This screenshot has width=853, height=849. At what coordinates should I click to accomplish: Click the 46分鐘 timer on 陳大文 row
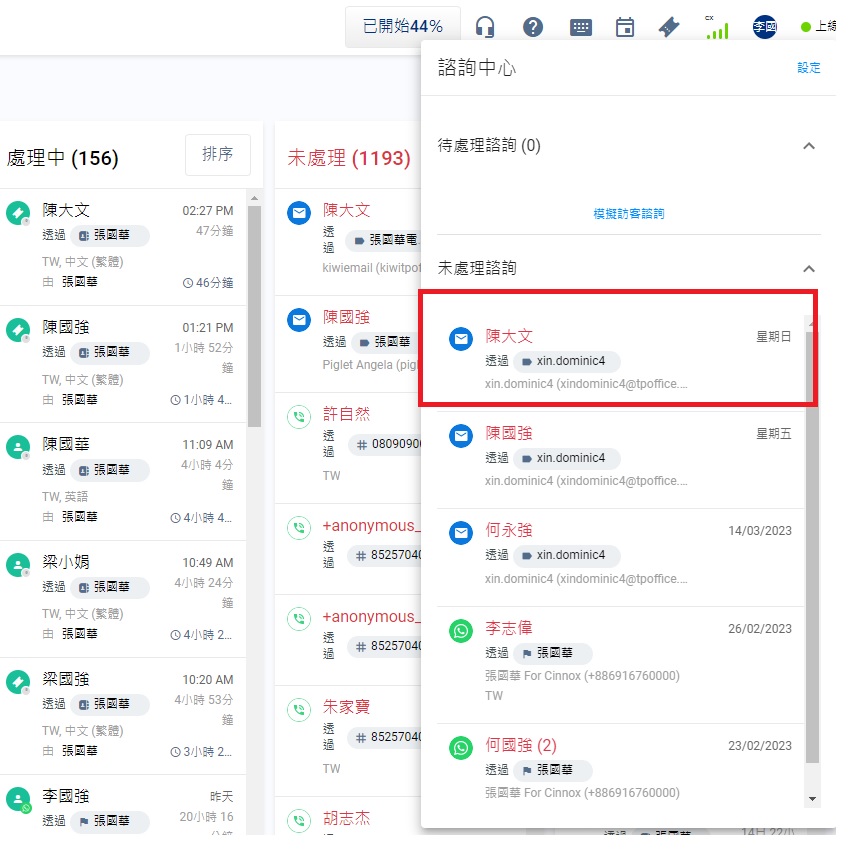click(208, 283)
